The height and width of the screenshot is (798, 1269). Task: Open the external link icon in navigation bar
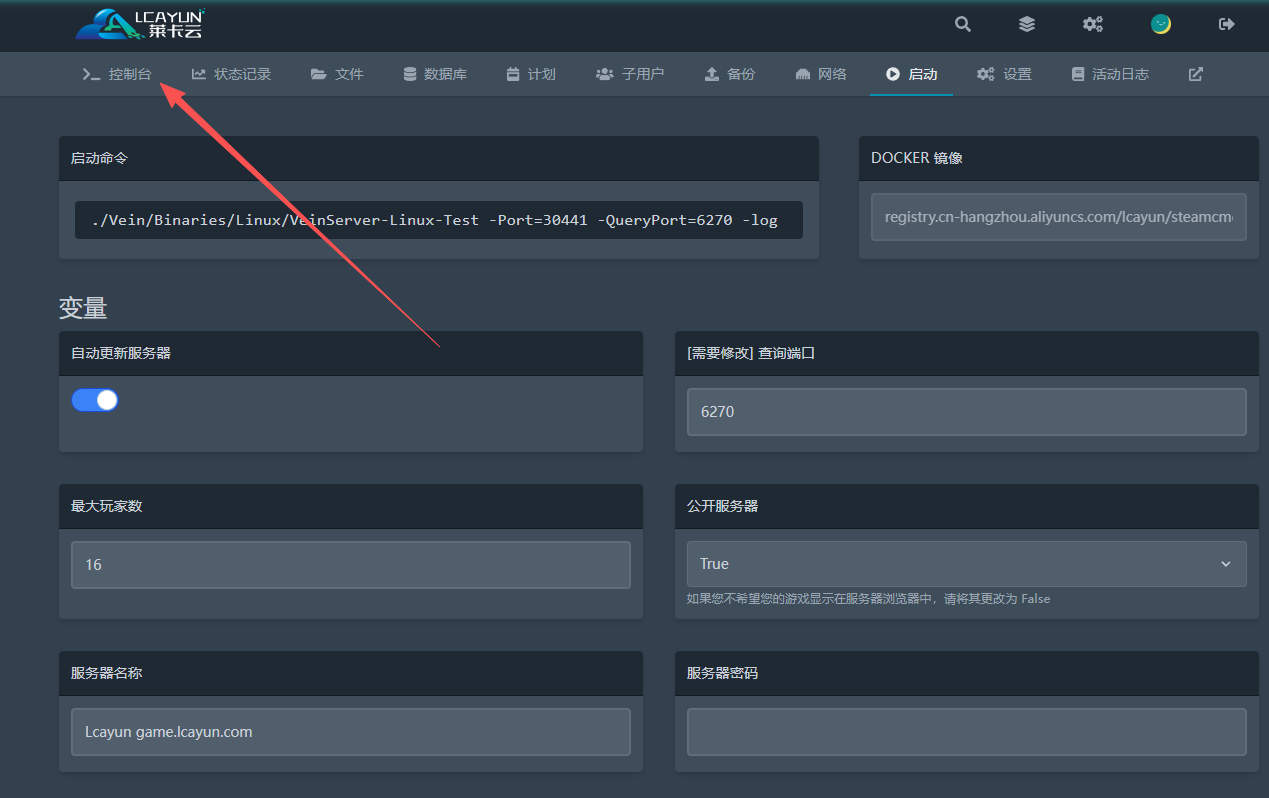(1195, 74)
